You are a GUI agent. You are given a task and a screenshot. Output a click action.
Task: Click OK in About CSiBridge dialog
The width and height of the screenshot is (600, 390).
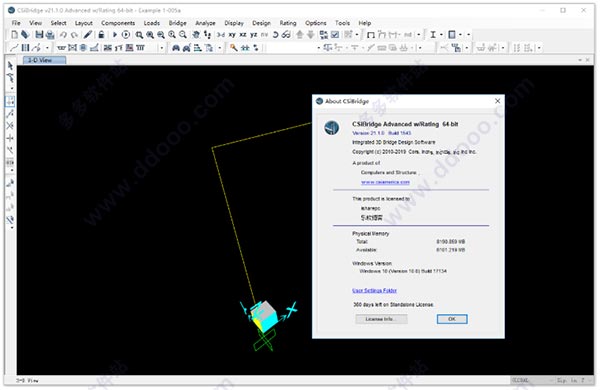click(452, 319)
